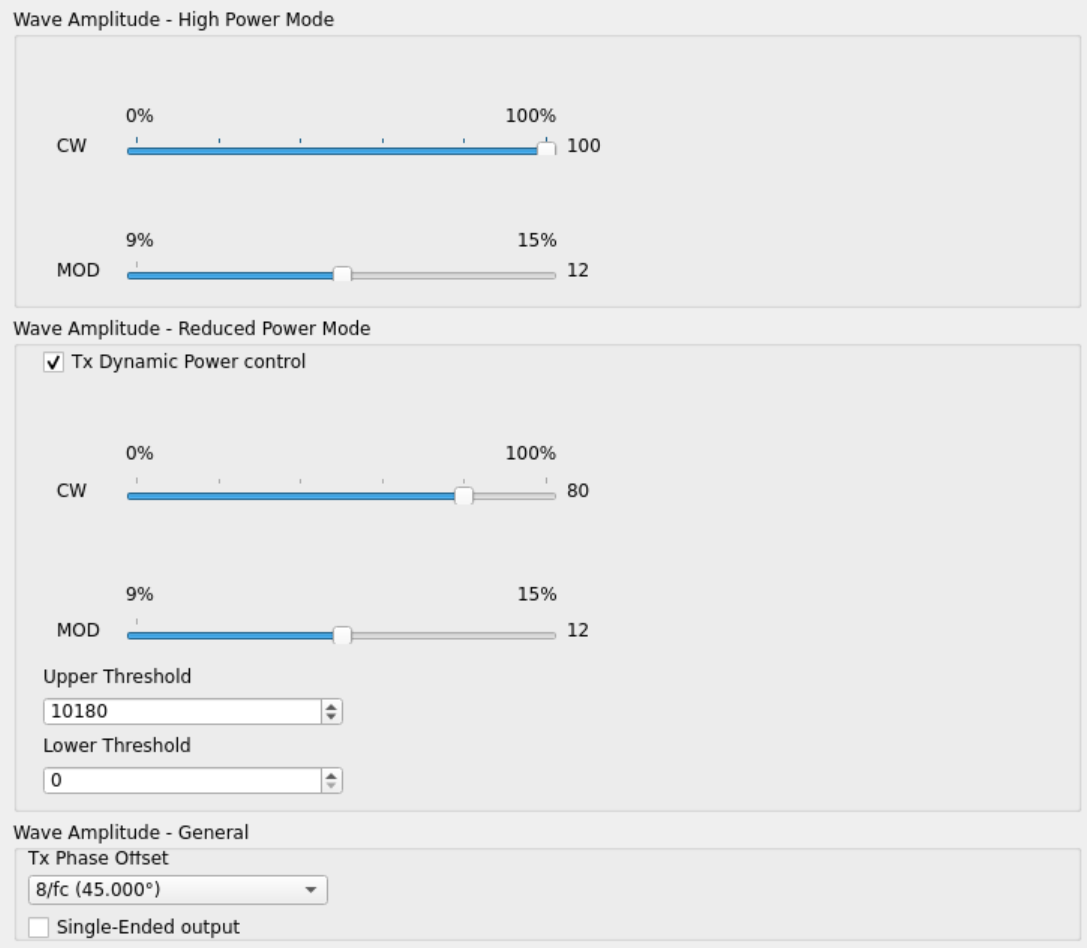Click the Upper Threshold increment arrow
The height and width of the screenshot is (948, 1087).
click(x=331, y=706)
